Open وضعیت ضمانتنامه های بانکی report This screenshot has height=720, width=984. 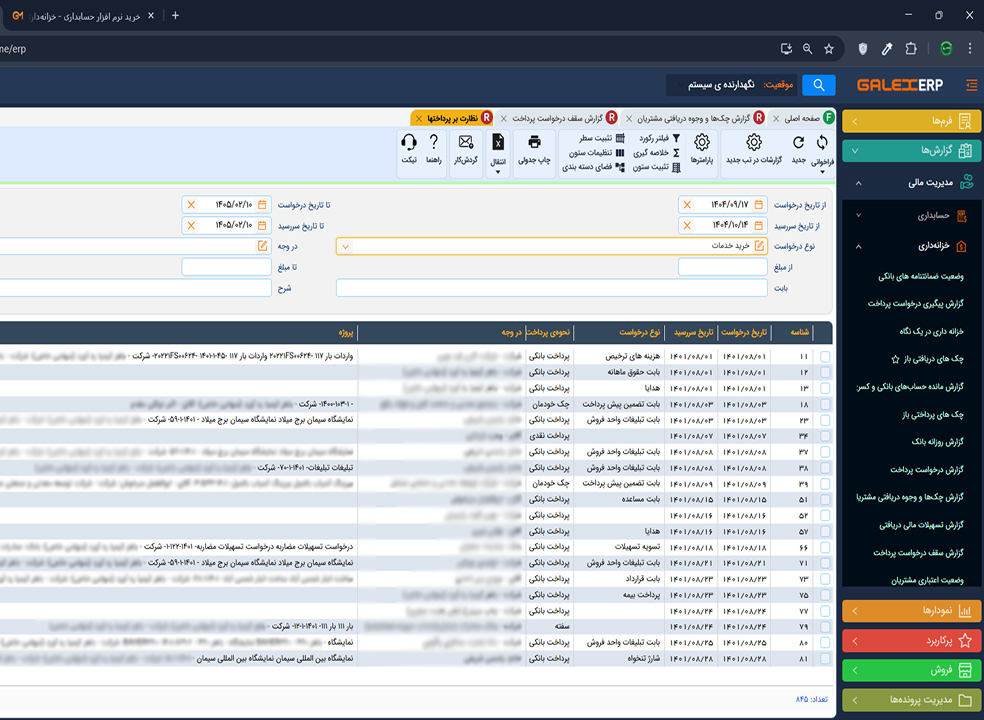pos(920,276)
